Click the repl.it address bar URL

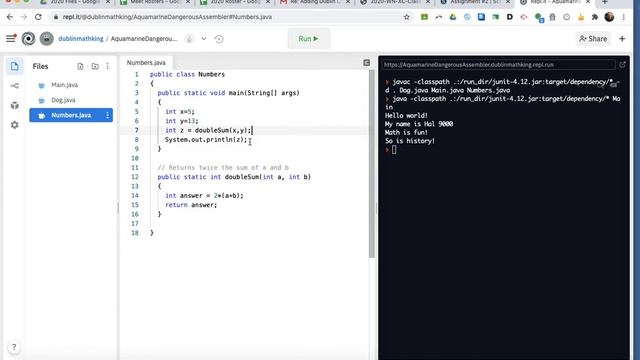point(167,17)
